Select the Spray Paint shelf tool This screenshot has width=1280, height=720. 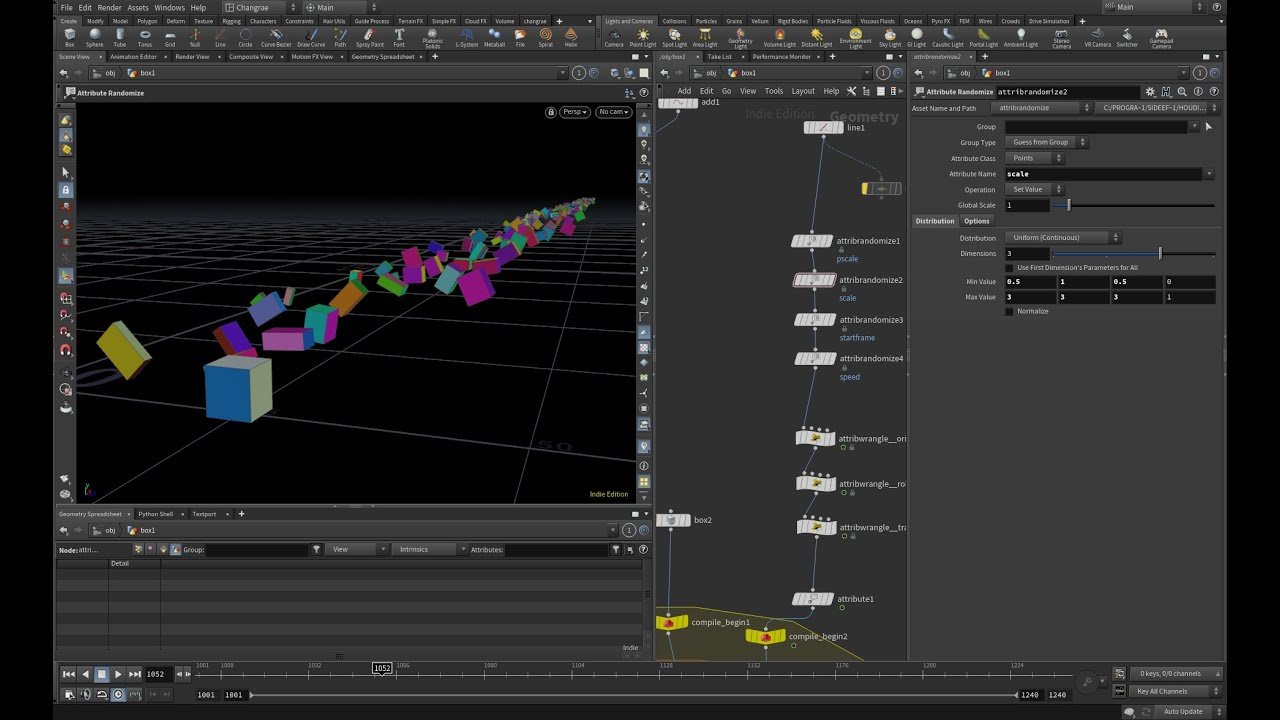pyautogui.click(x=369, y=38)
